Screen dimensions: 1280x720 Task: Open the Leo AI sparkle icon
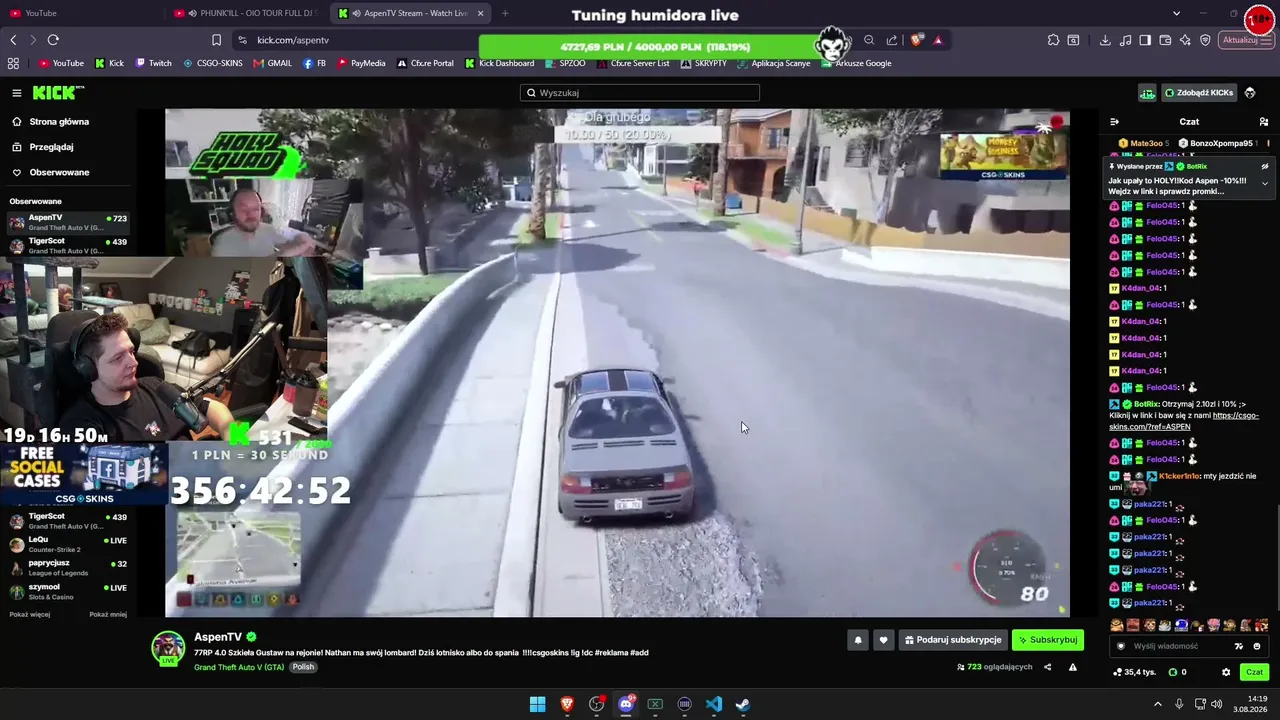1185,40
